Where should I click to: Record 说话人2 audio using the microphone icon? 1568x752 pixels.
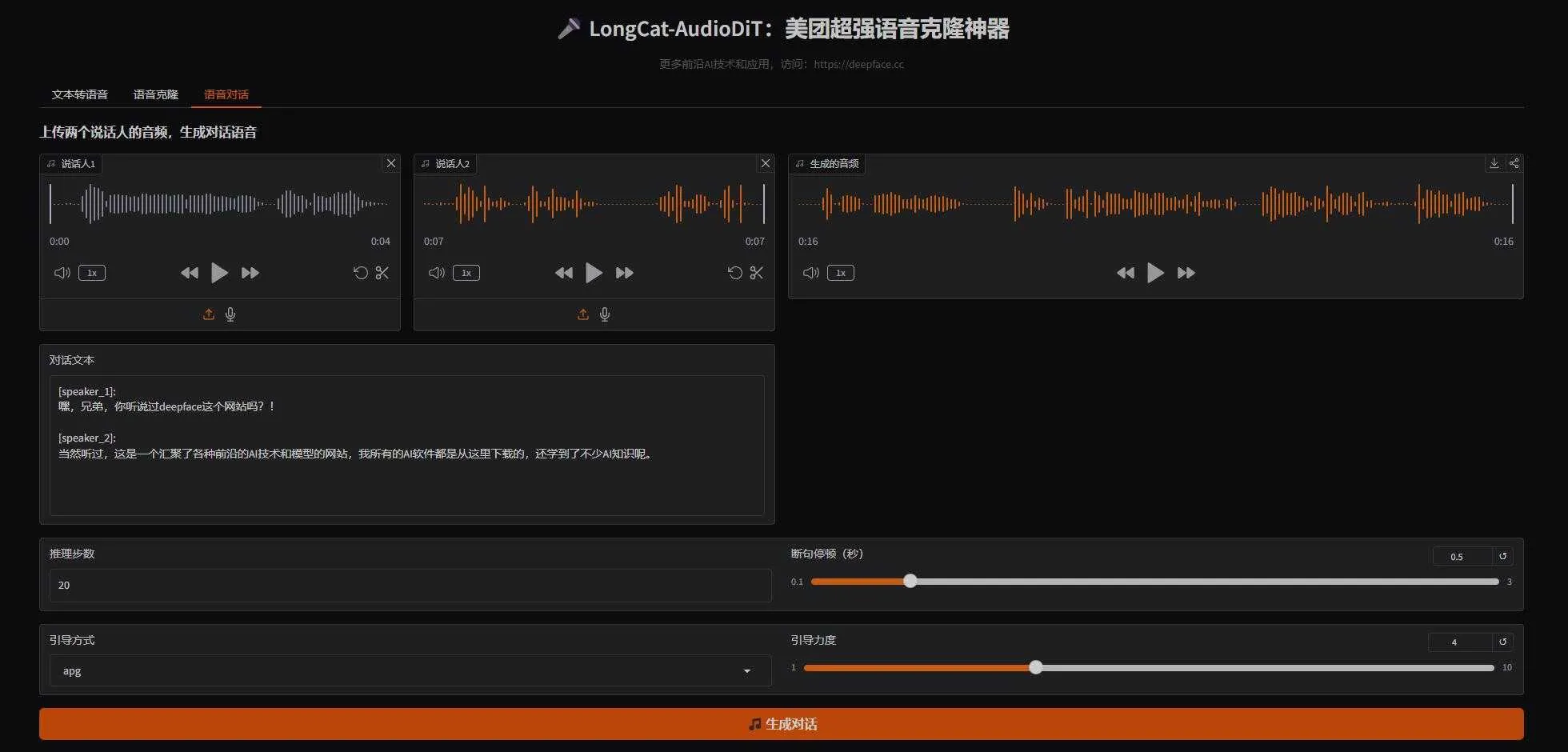point(605,314)
